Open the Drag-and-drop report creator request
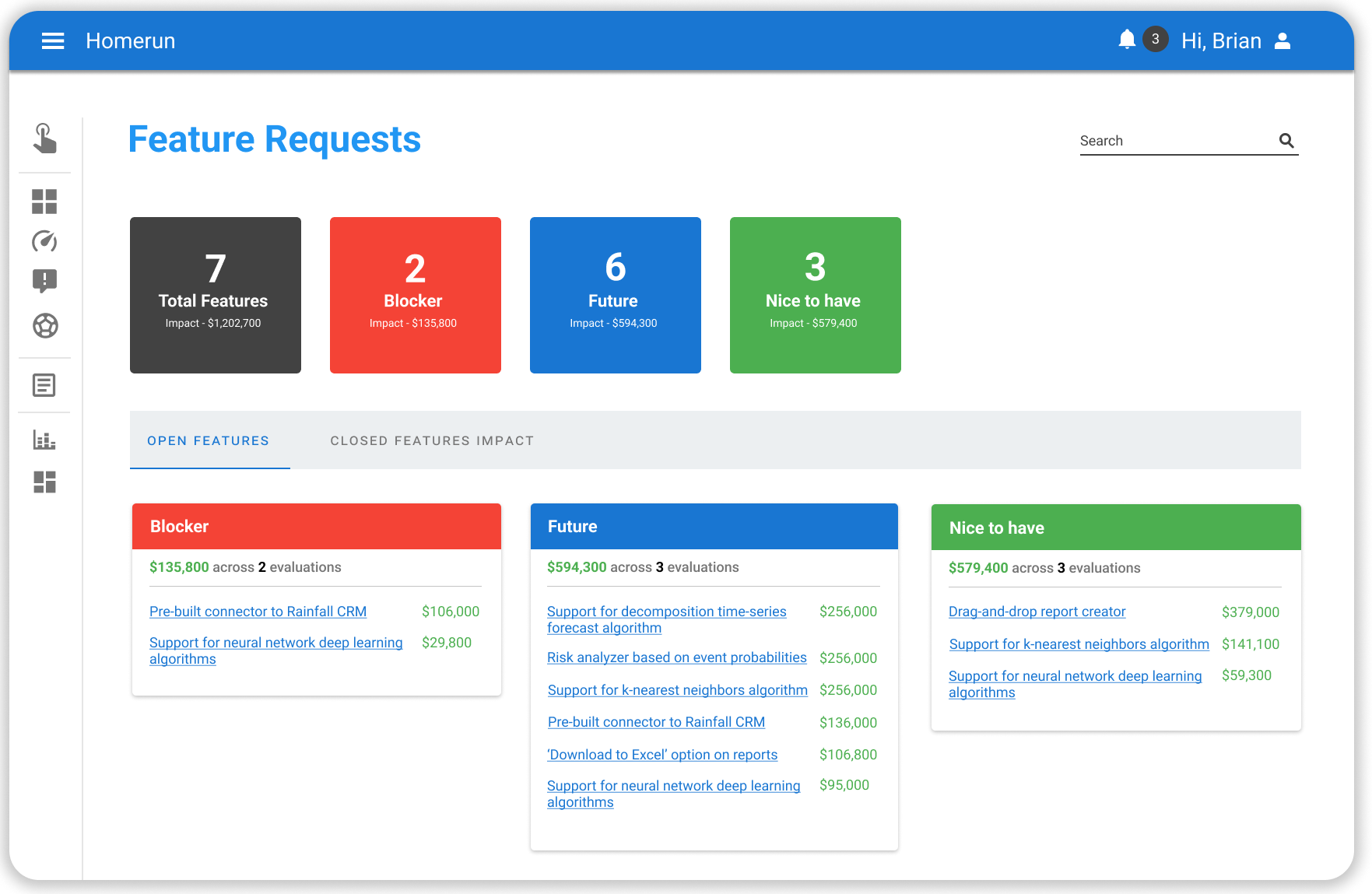 click(x=1037, y=612)
